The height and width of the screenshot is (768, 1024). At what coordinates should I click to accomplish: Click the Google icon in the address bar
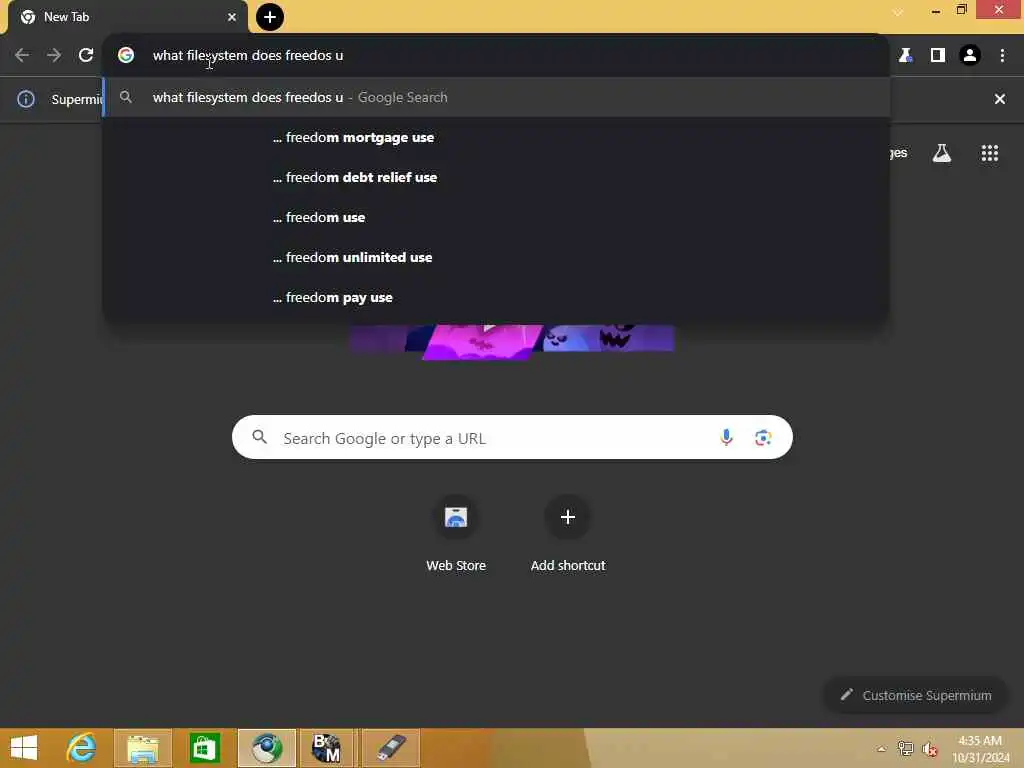coord(126,56)
